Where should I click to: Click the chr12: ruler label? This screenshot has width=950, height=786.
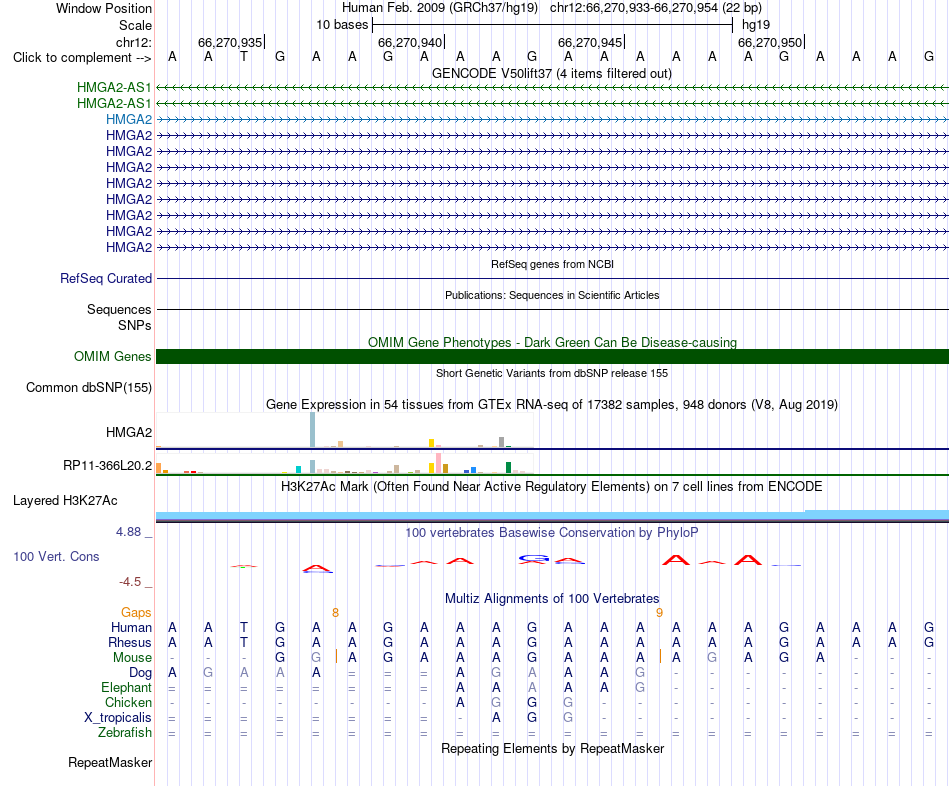[133, 42]
